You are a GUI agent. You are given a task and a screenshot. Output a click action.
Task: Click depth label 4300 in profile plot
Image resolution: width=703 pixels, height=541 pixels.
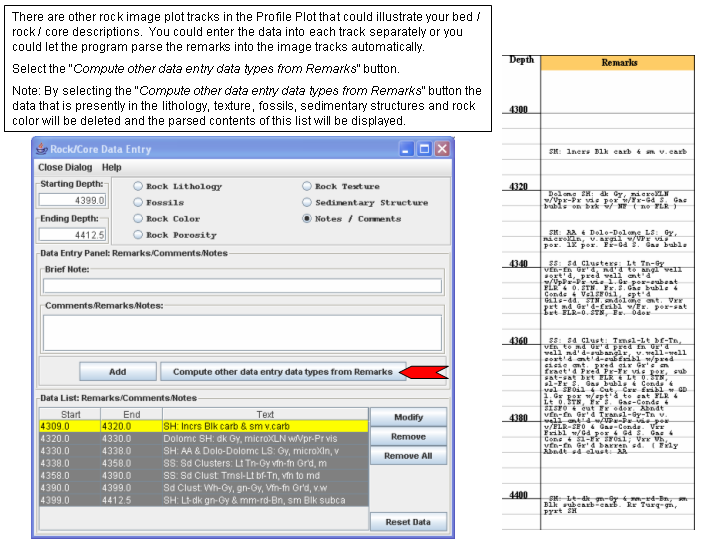(518, 109)
